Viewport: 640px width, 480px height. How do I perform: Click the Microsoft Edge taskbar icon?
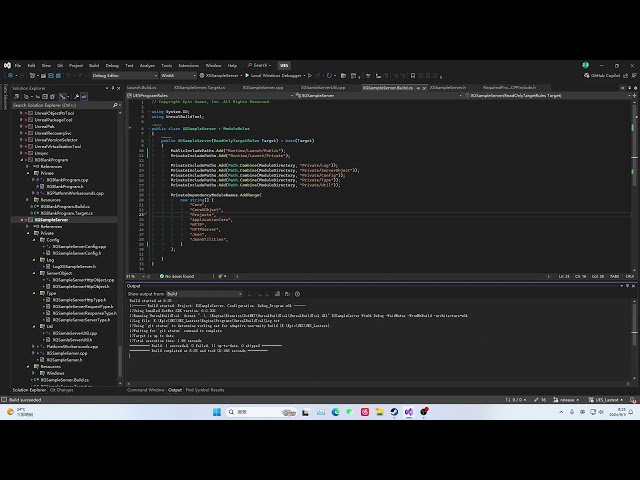click(336, 412)
